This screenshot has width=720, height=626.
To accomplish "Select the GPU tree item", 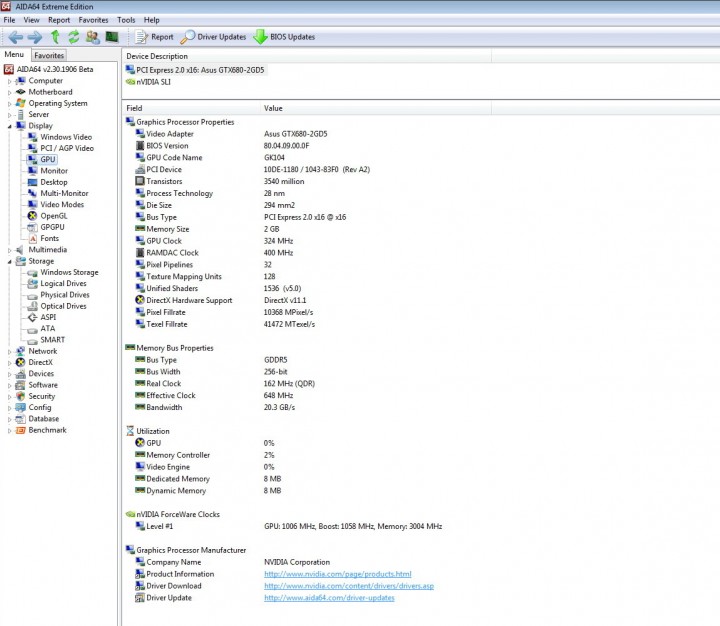I will click(48, 159).
